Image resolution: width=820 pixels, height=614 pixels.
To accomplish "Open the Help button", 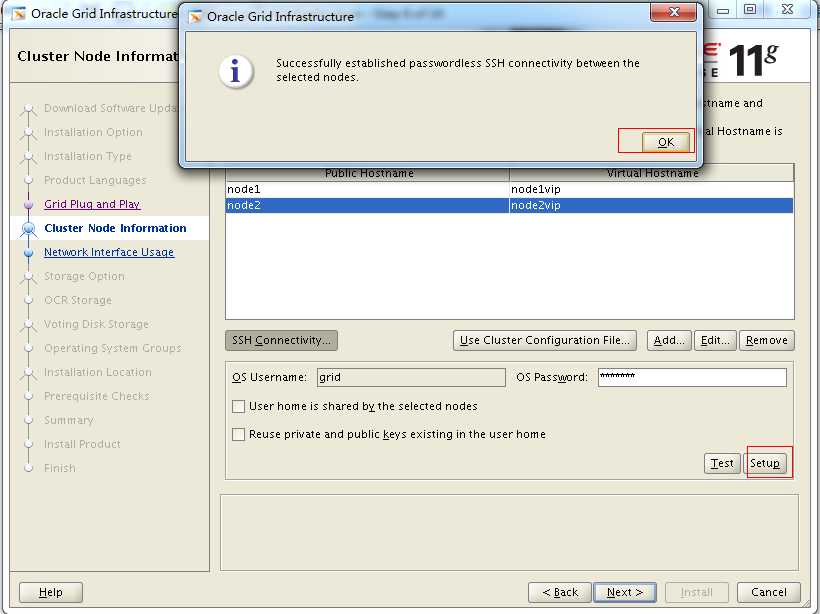I will (51, 592).
